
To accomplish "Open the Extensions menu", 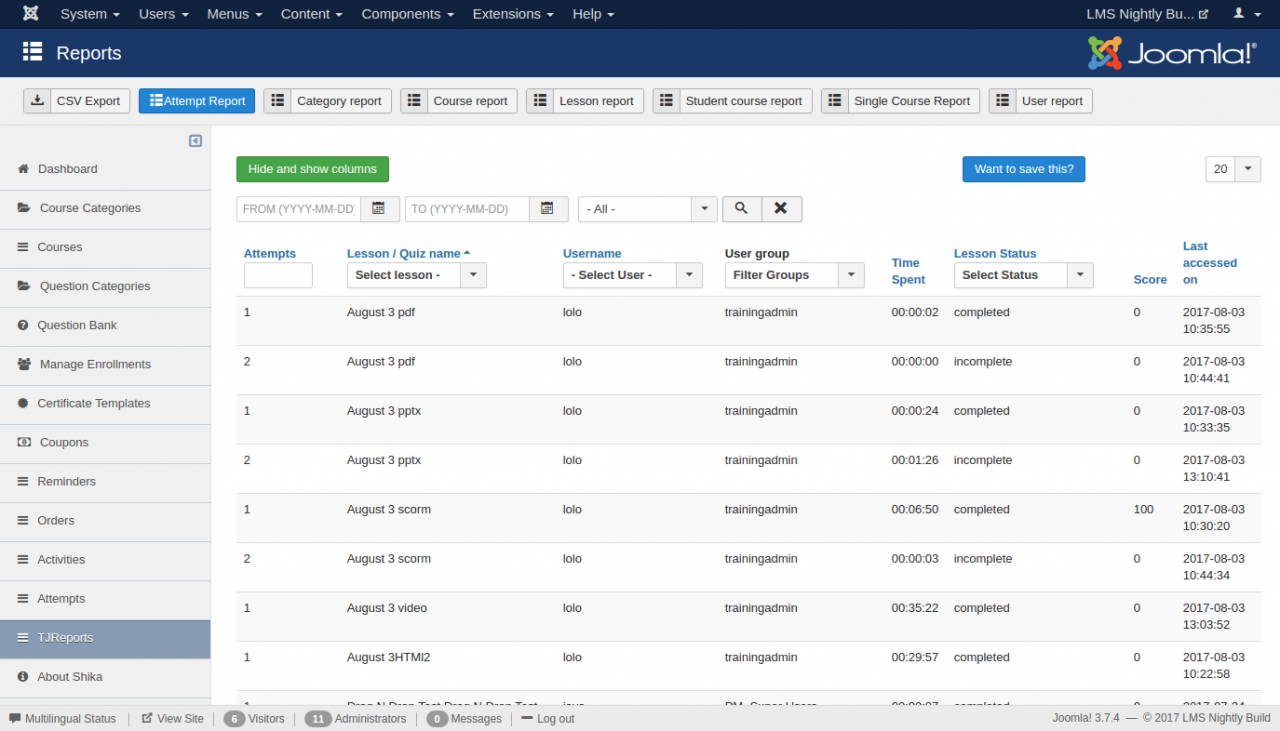I will click(513, 14).
